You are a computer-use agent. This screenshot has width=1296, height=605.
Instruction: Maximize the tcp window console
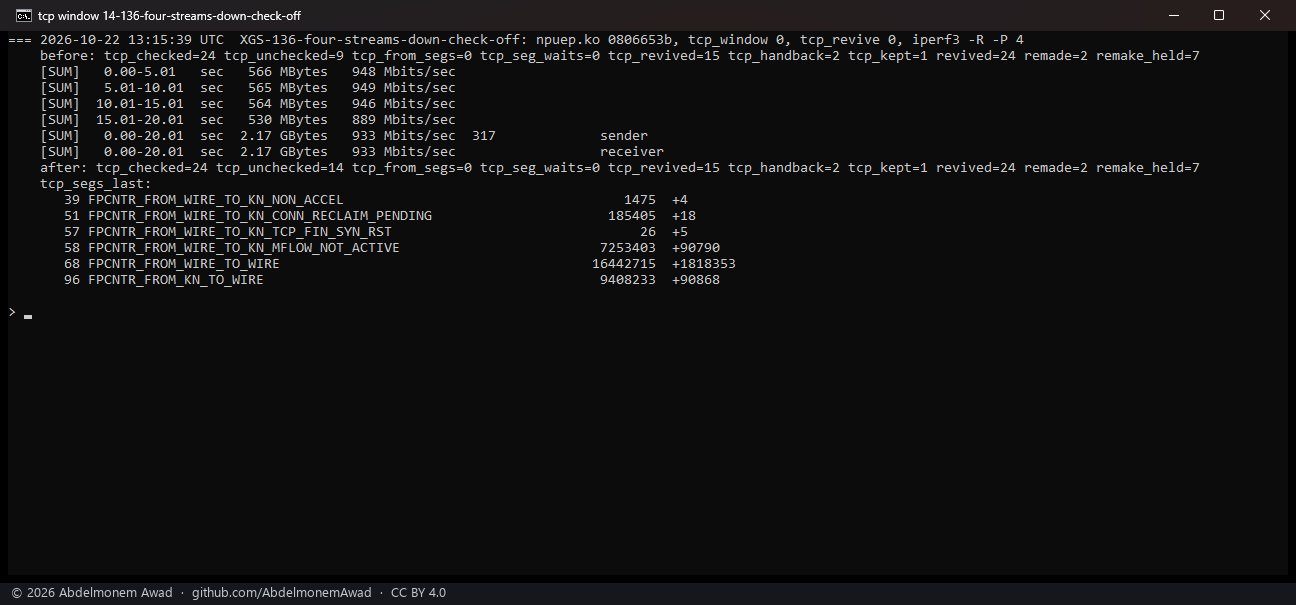tap(1219, 15)
